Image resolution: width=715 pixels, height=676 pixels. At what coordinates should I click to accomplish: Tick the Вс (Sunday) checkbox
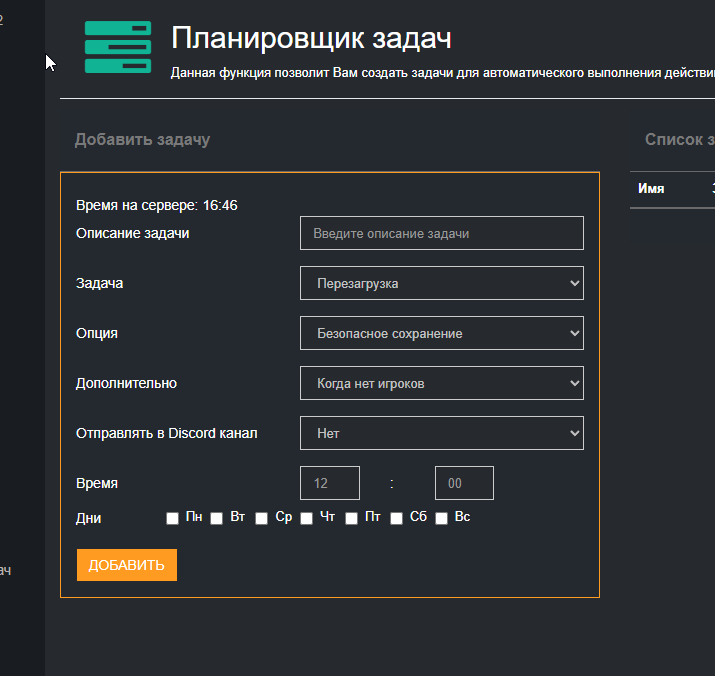coord(441,518)
